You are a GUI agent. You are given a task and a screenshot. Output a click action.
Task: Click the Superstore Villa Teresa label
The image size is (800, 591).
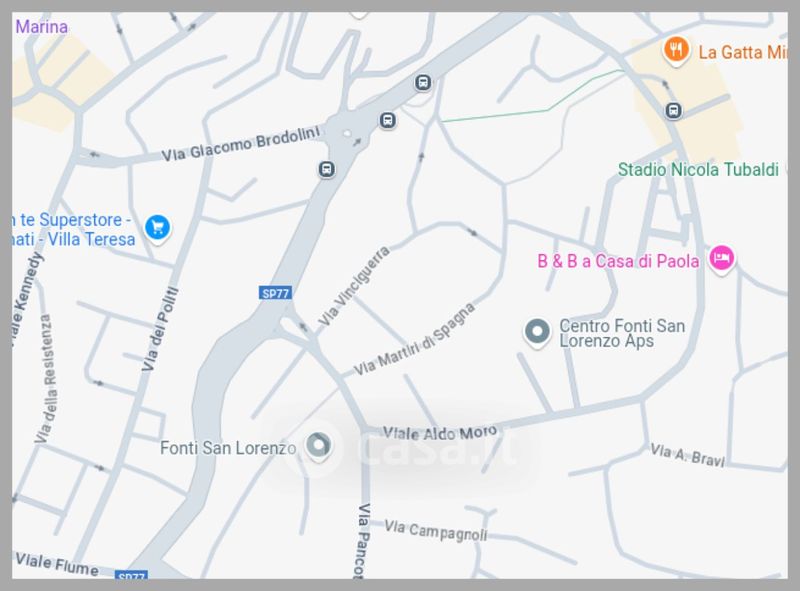tap(73, 230)
